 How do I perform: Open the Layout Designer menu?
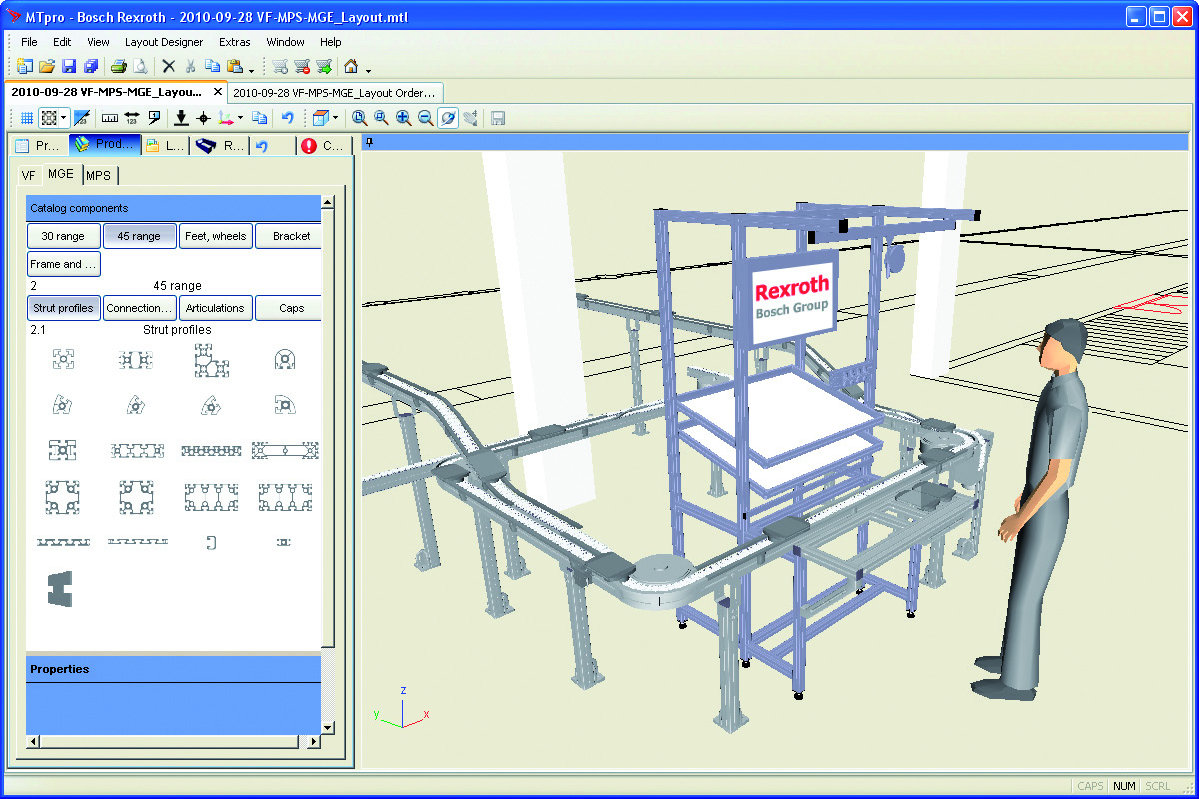(163, 42)
